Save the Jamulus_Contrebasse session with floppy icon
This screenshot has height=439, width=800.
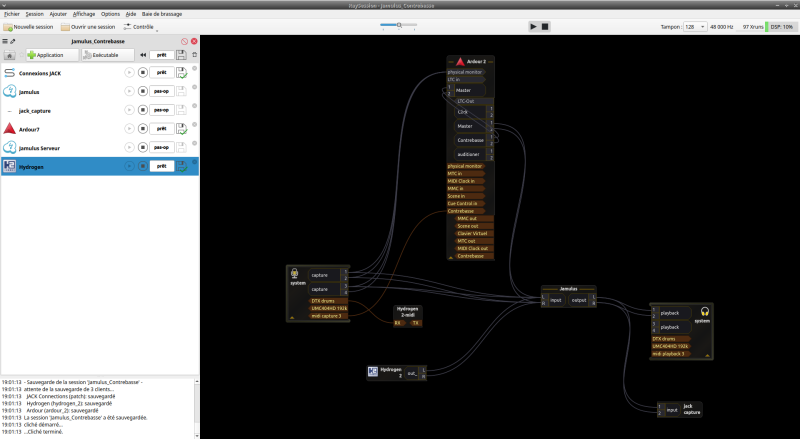[179, 55]
